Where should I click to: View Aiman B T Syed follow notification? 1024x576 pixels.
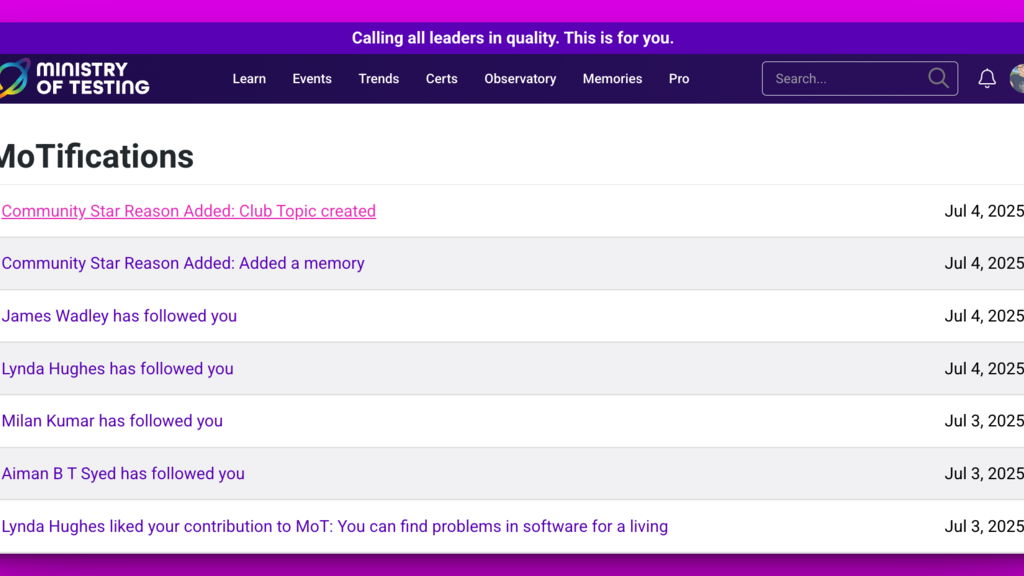click(123, 474)
